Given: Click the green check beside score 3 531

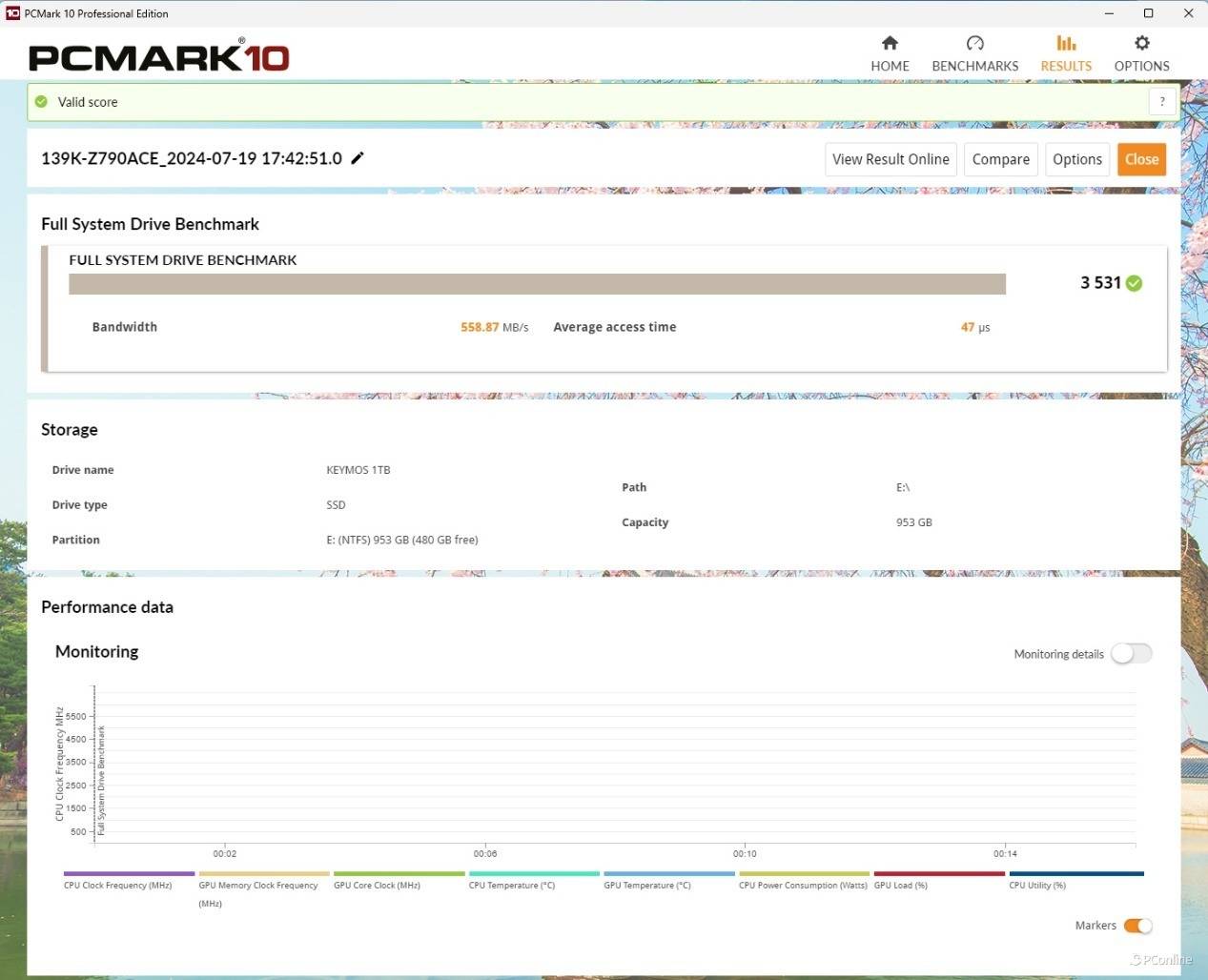Looking at the screenshot, I should coord(1134,283).
